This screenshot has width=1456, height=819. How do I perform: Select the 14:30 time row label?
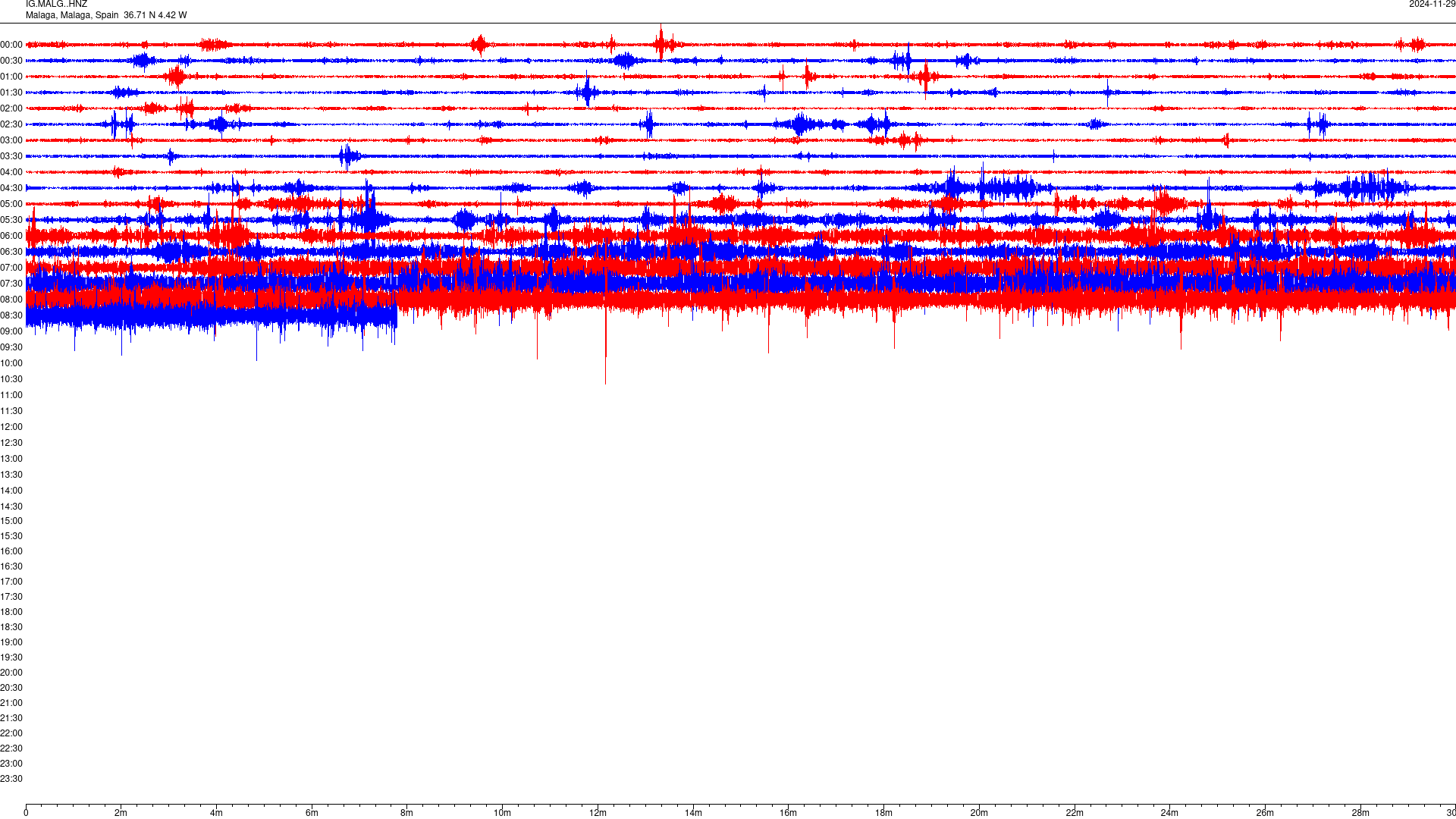(11, 507)
